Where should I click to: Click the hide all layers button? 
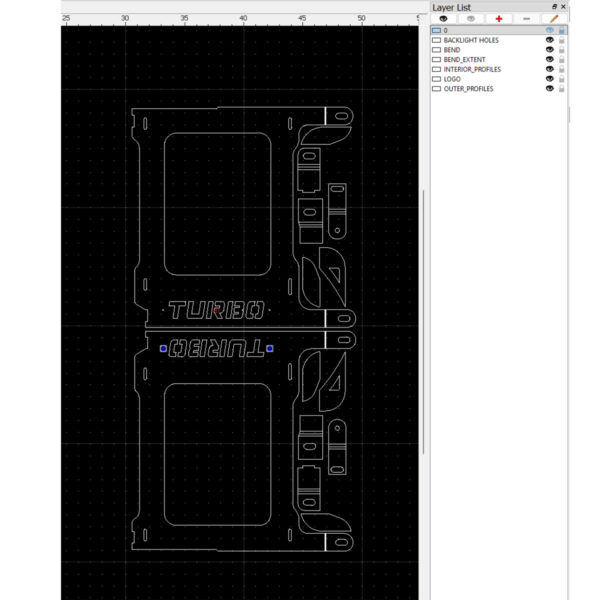point(471,18)
